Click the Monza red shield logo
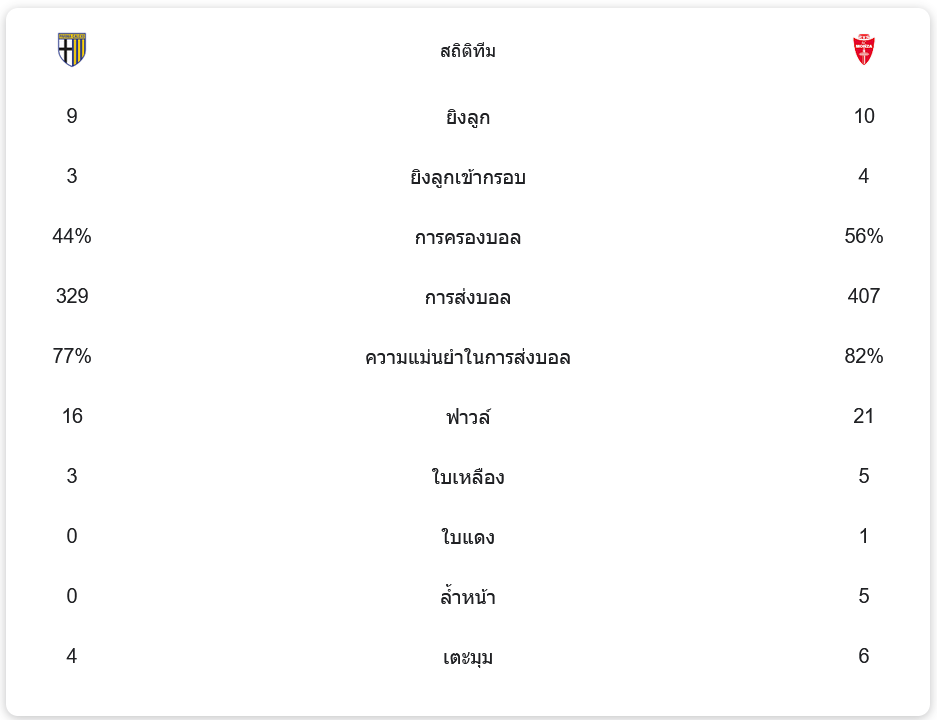 [863, 50]
